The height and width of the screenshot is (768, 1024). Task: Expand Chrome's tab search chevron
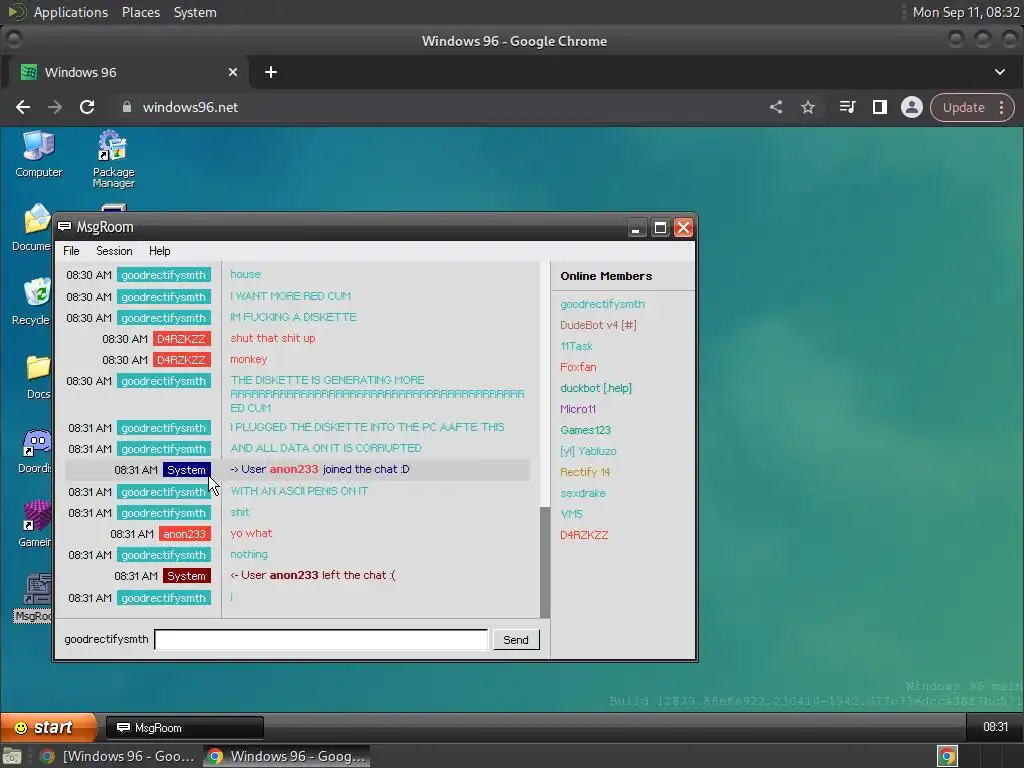(x=1000, y=72)
